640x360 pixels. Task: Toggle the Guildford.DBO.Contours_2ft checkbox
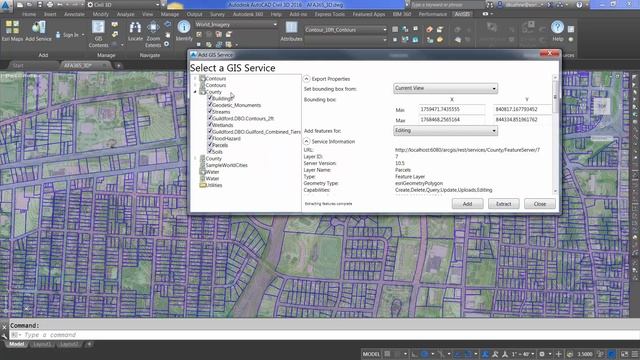click(x=210, y=118)
